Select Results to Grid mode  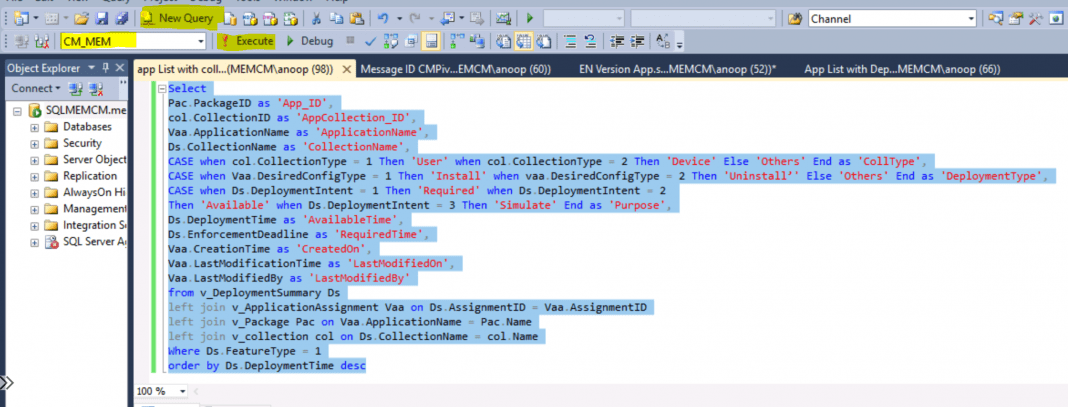pyautogui.click(x=523, y=41)
